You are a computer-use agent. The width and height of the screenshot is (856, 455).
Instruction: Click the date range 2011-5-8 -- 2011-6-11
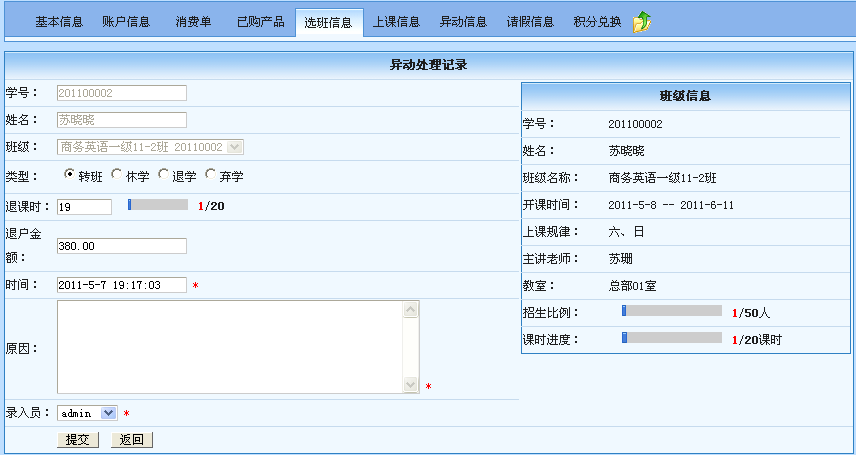671,205
